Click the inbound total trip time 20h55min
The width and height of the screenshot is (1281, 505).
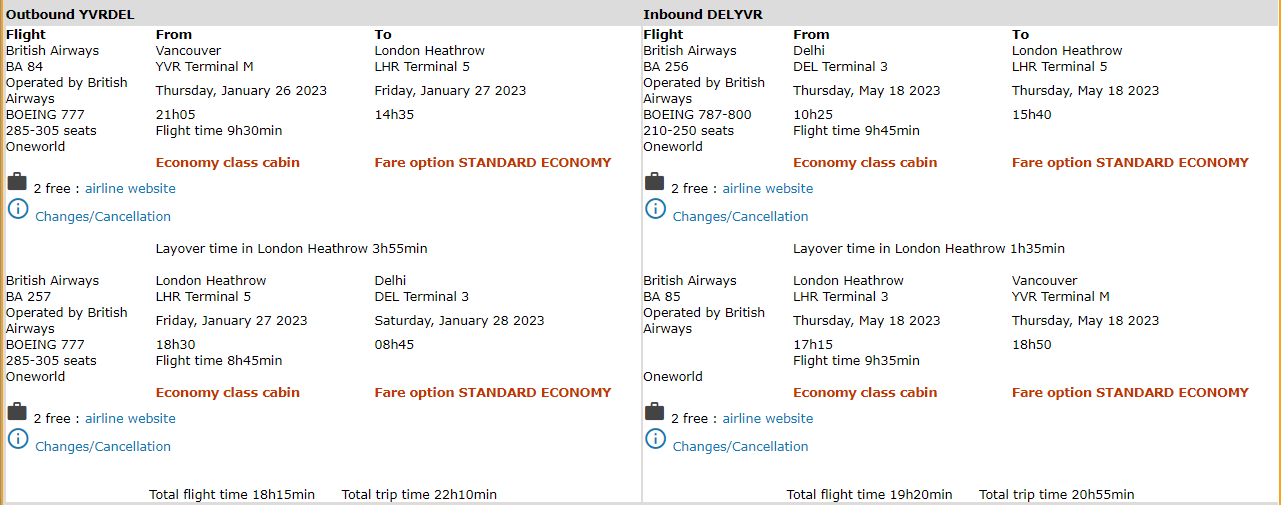1056,495
